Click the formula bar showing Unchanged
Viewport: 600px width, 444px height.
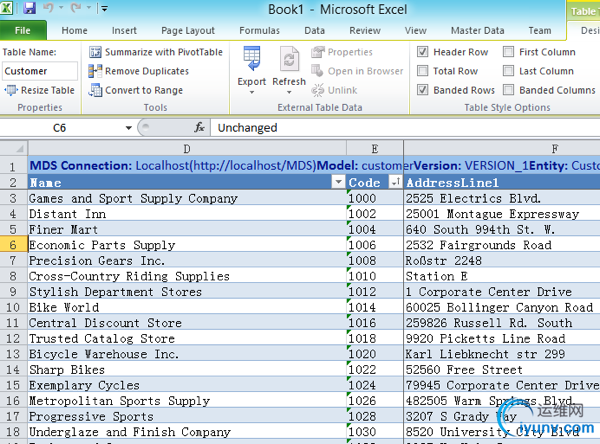click(x=405, y=128)
